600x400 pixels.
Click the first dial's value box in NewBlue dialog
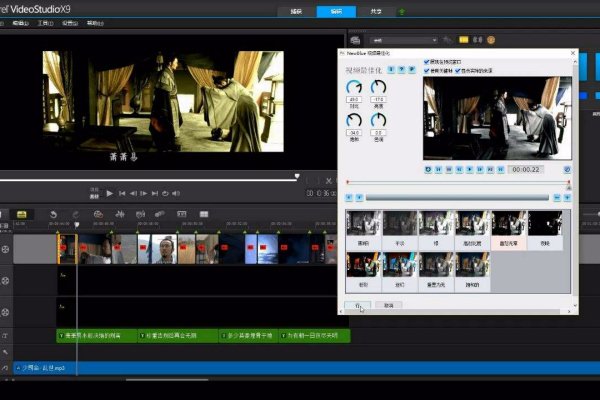(355, 100)
